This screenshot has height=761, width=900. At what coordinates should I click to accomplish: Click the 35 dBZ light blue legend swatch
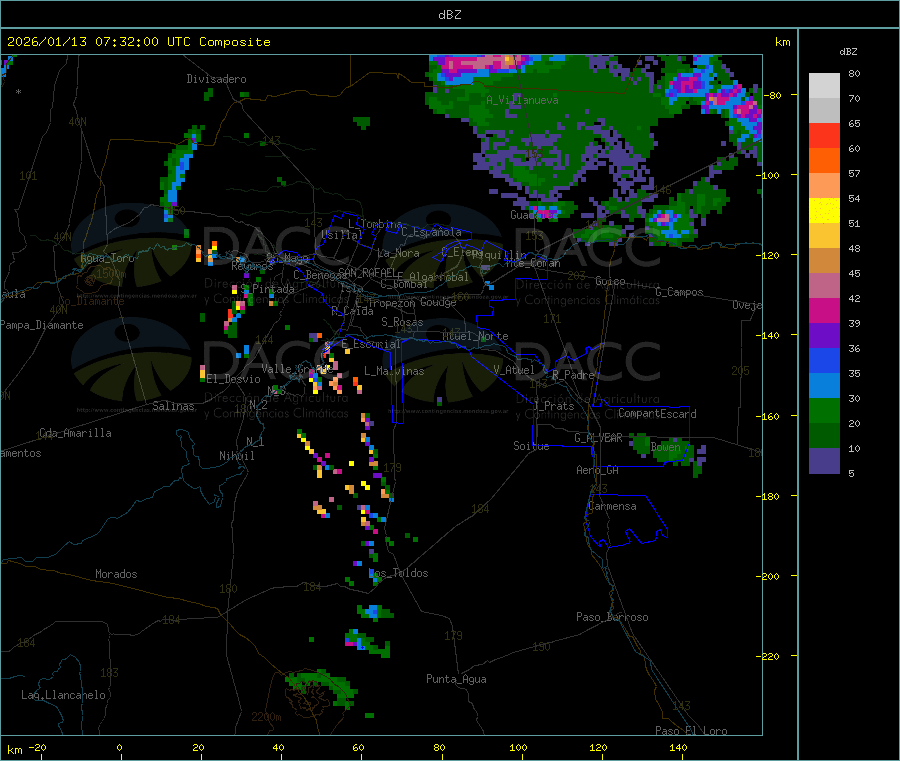[x=824, y=386]
